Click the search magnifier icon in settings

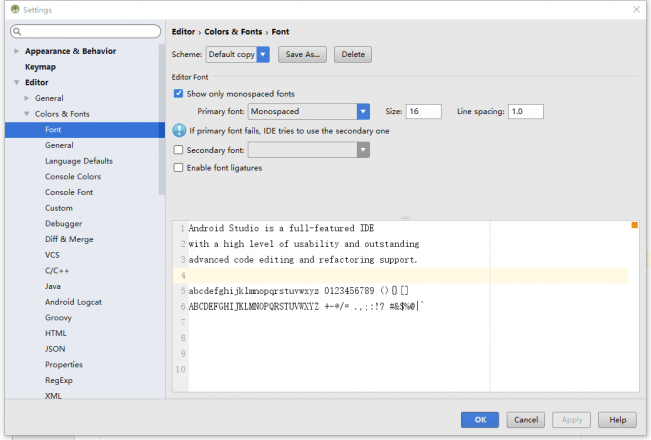(x=17, y=31)
